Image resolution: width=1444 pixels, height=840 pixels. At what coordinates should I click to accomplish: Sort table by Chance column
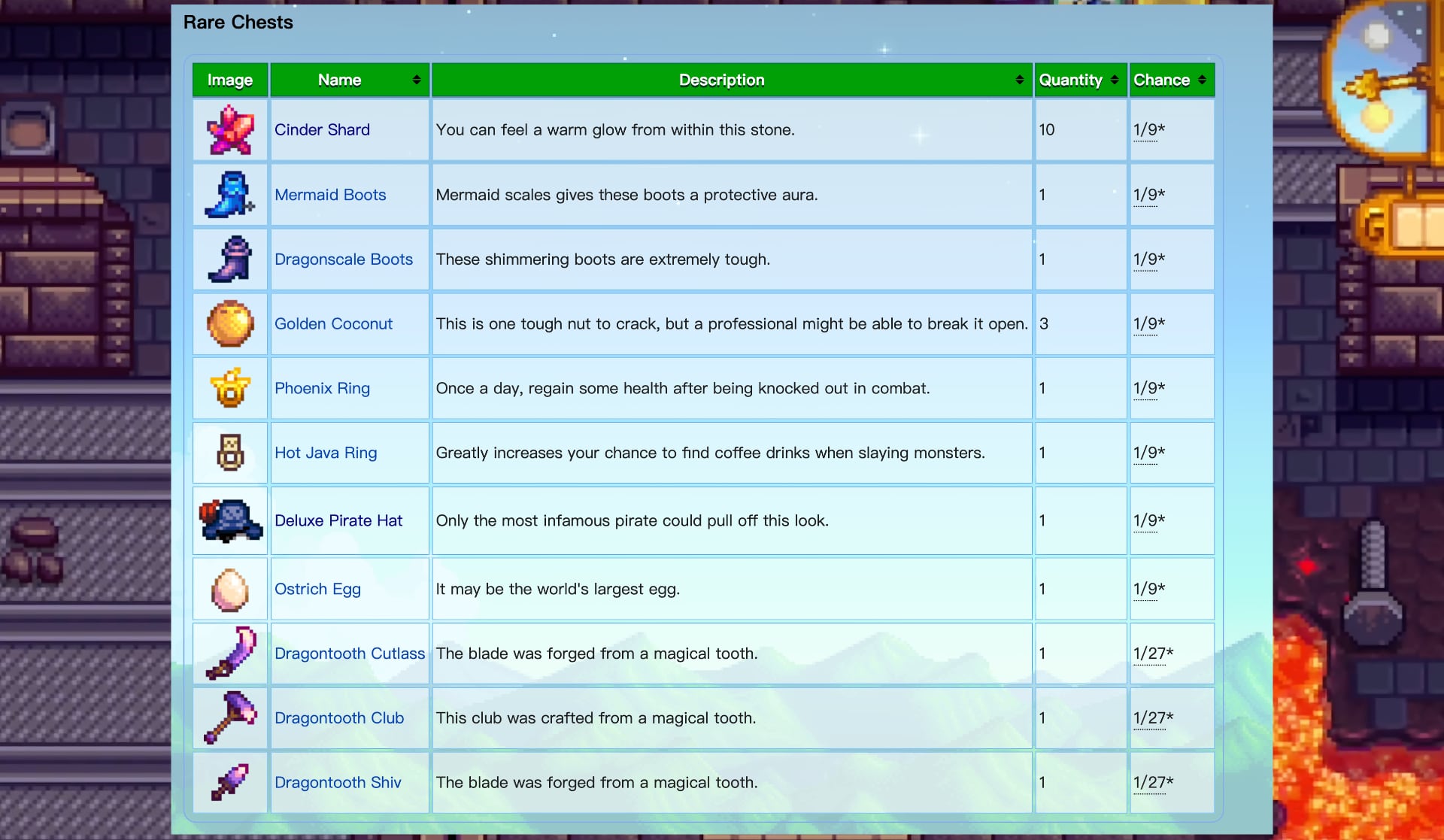coord(1172,80)
